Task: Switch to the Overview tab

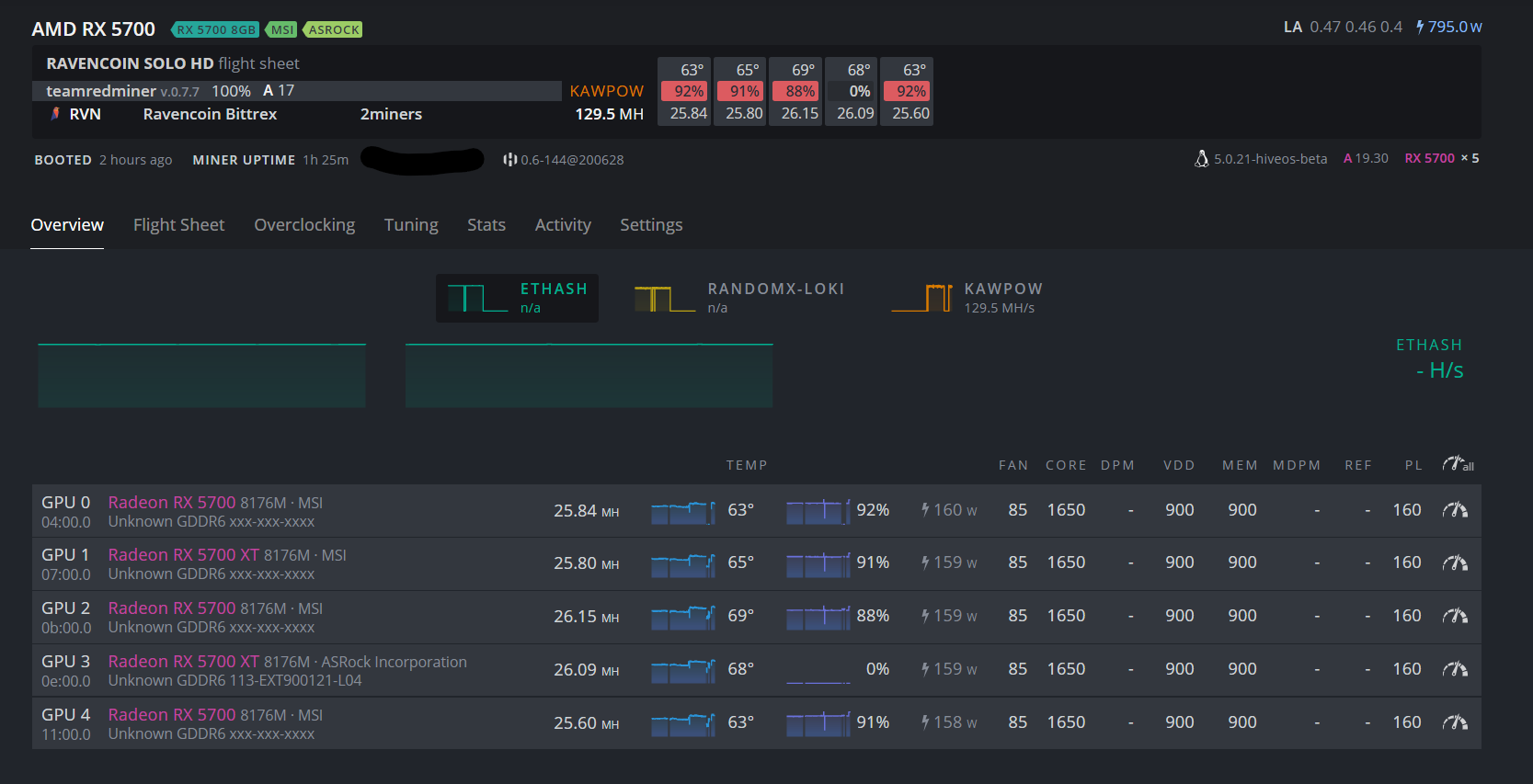Action: coord(67,225)
